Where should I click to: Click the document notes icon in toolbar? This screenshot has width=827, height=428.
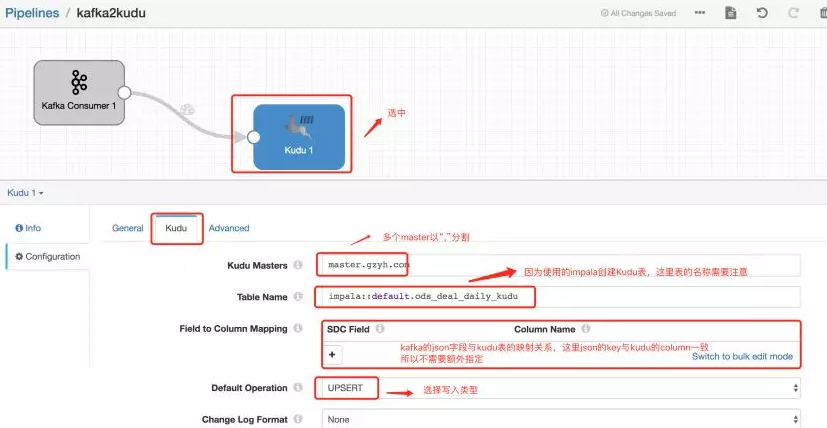(730, 13)
